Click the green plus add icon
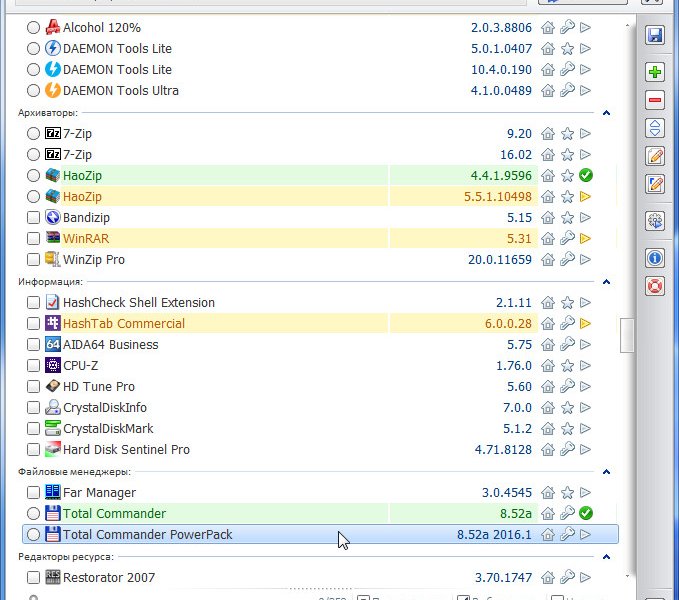This screenshot has height=600, width=679. pos(655,72)
